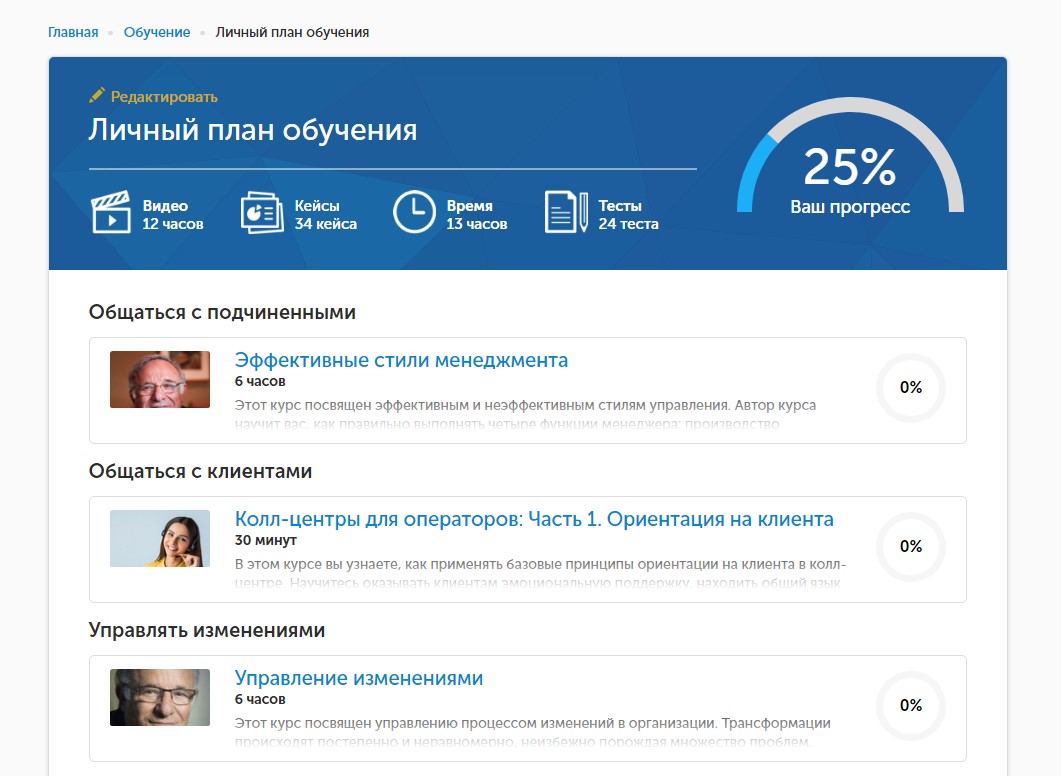
Task: Click thumbnail of Эффективные стили менеджмента course
Action: pyautogui.click(x=160, y=380)
